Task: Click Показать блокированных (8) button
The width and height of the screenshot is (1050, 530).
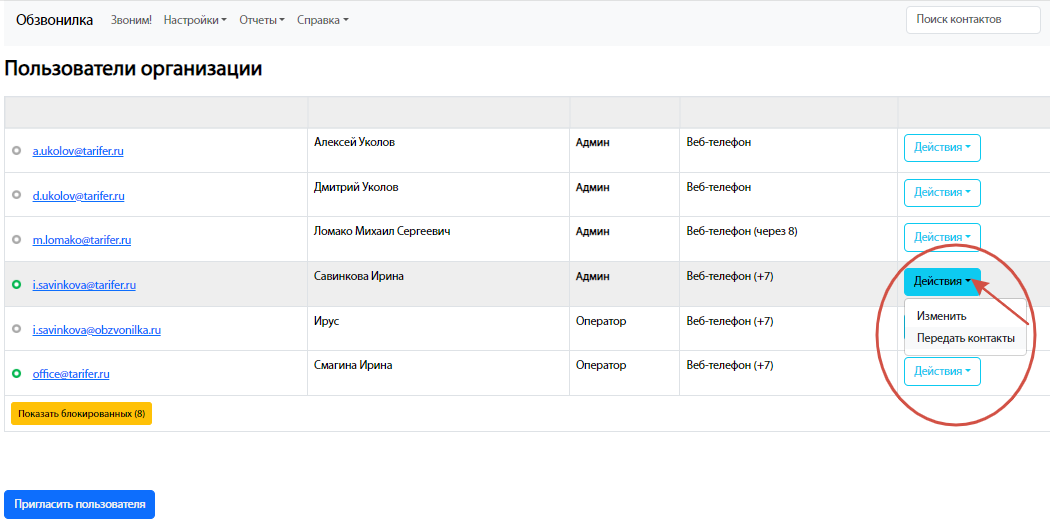Action: tap(81, 413)
